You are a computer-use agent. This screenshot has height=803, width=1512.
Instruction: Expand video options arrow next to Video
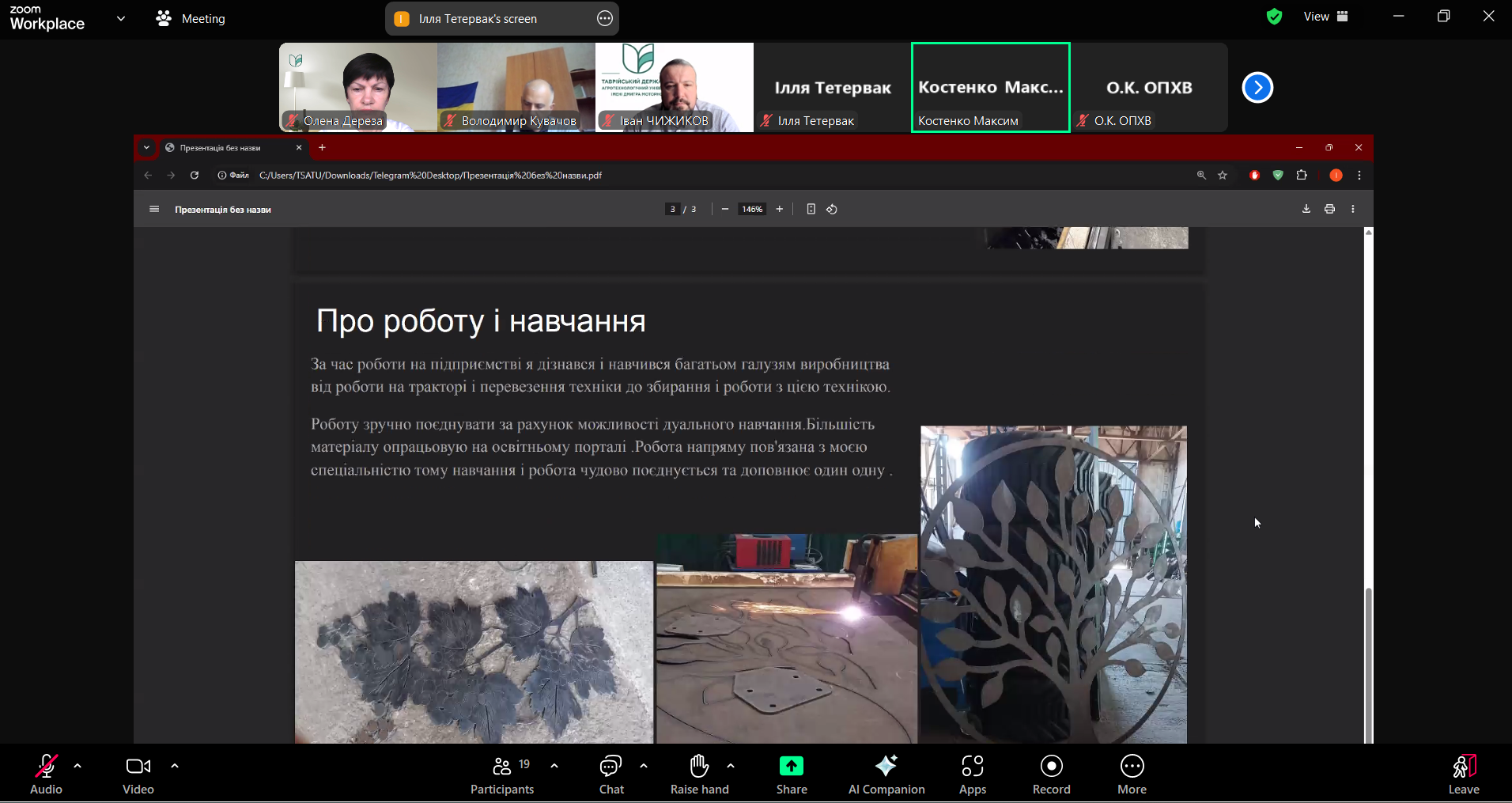[x=175, y=766]
